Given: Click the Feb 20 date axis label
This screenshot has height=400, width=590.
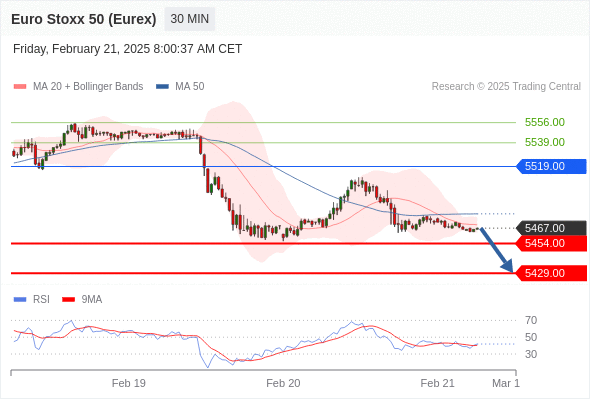Looking at the screenshot, I should 283,383.
